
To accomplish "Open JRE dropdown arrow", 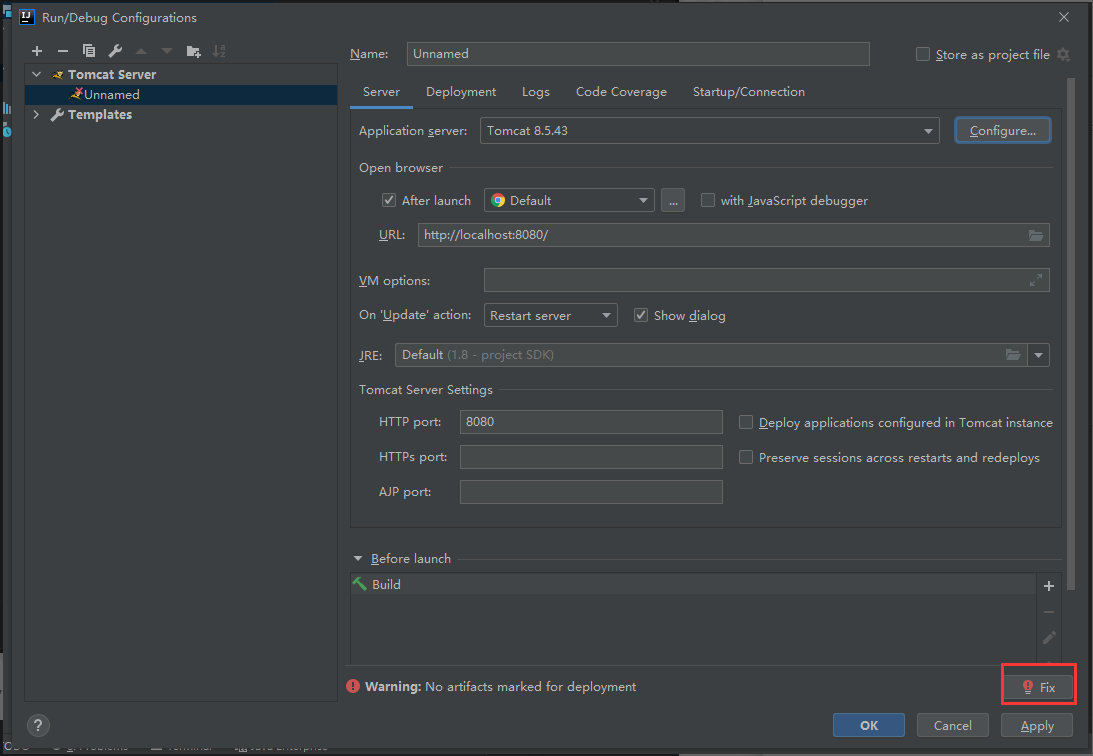I will [1039, 355].
